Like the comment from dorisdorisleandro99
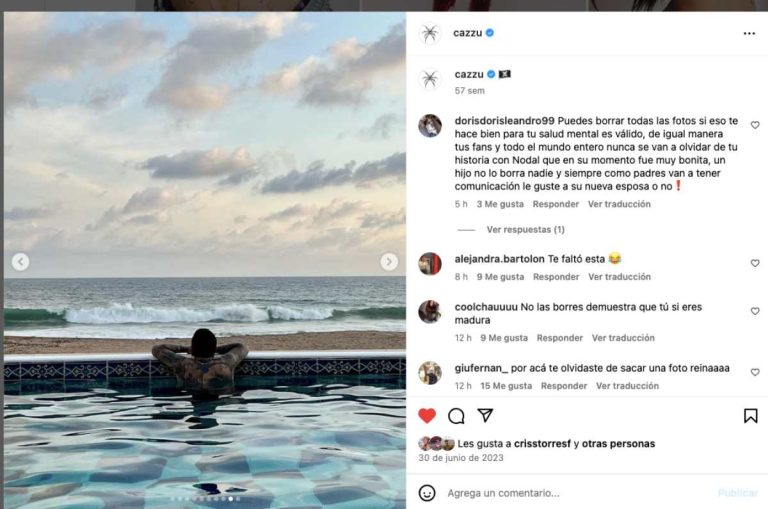This screenshot has height=509, width=768. (755, 125)
